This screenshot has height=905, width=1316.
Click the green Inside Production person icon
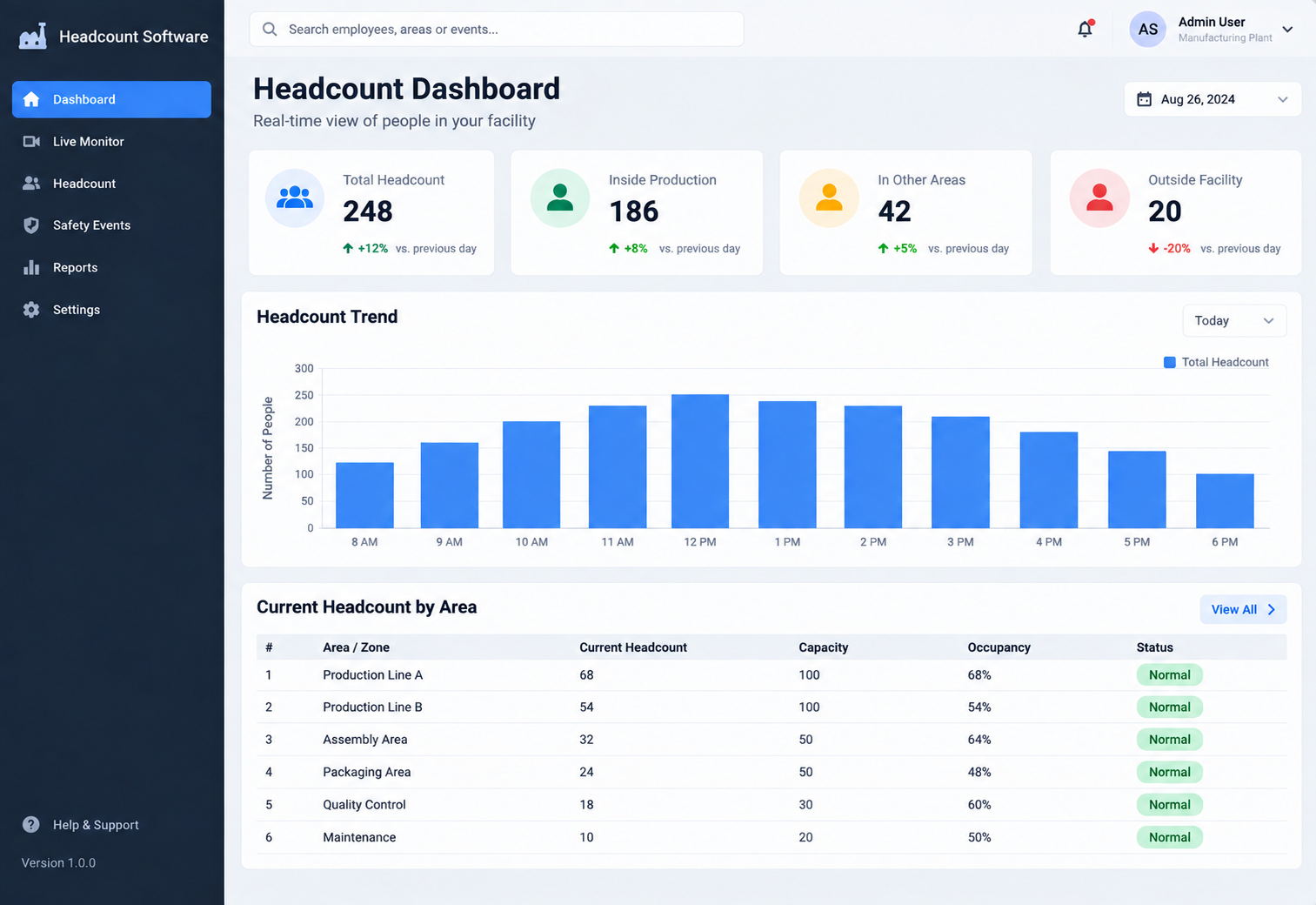click(x=560, y=198)
